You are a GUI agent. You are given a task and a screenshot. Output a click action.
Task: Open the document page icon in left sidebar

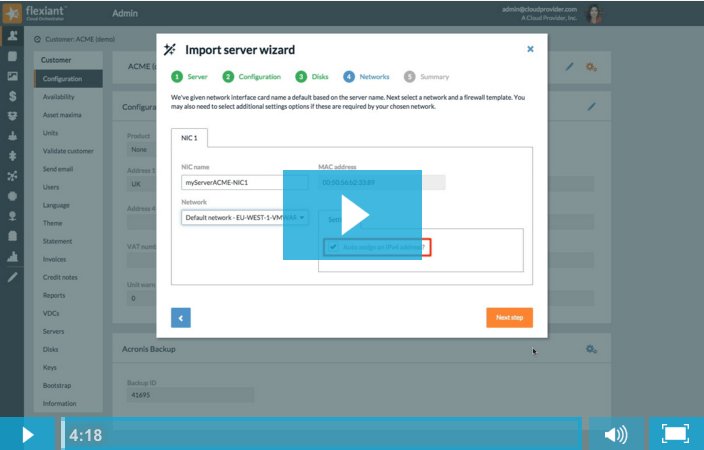tap(13, 56)
